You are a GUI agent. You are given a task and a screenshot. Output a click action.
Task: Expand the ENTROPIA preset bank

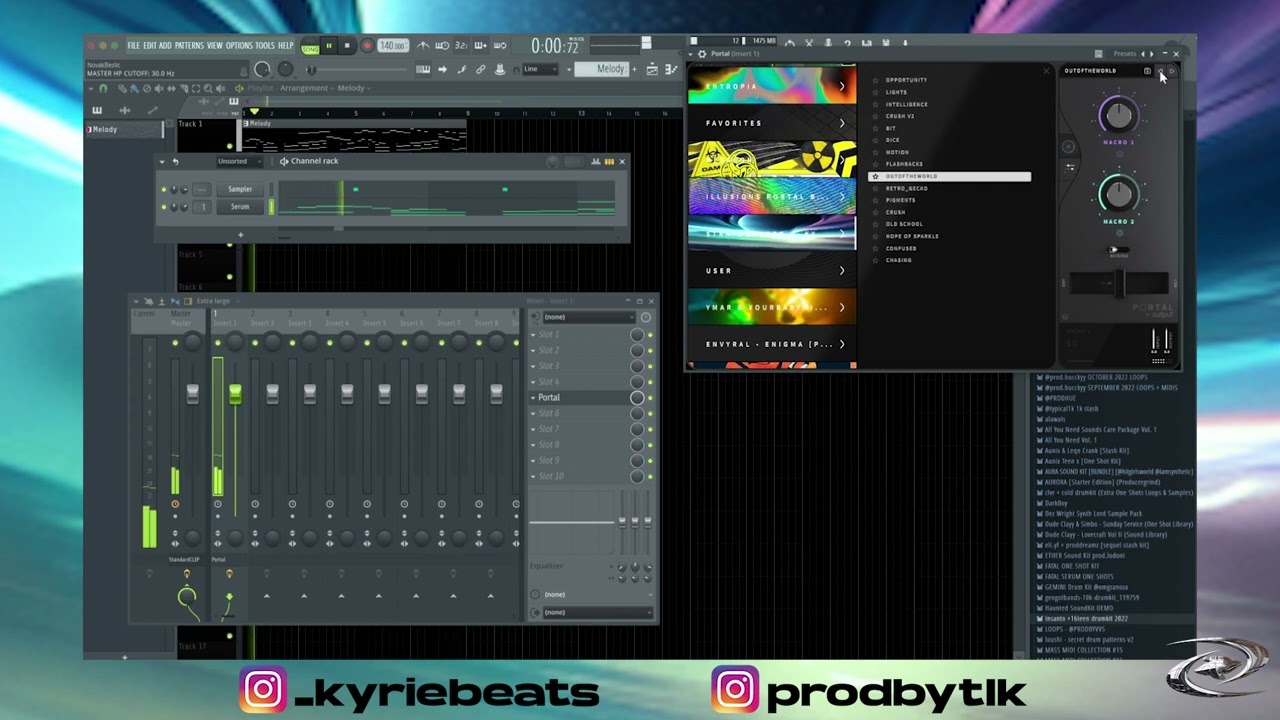(771, 86)
